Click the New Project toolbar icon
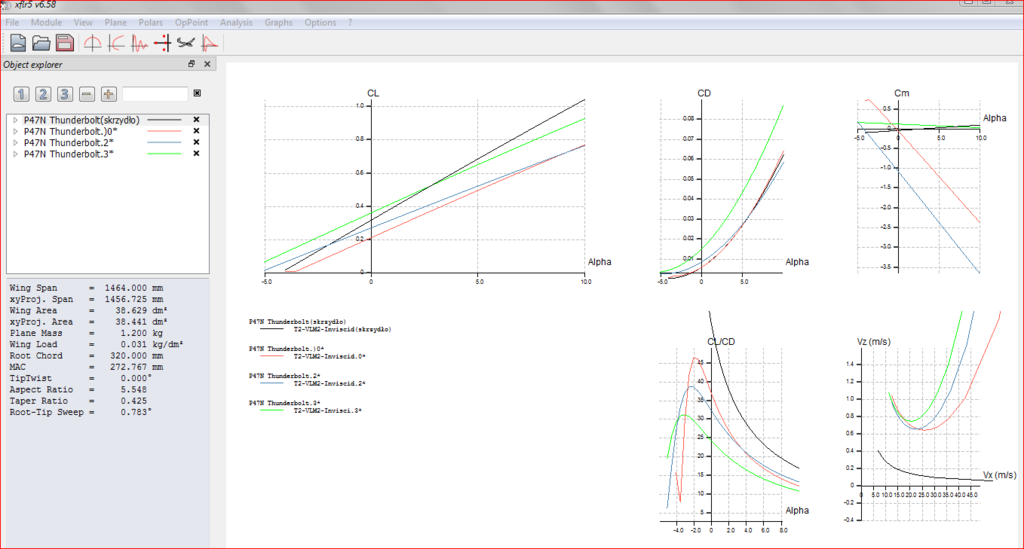The height and width of the screenshot is (549, 1024). click(x=18, y=42)
